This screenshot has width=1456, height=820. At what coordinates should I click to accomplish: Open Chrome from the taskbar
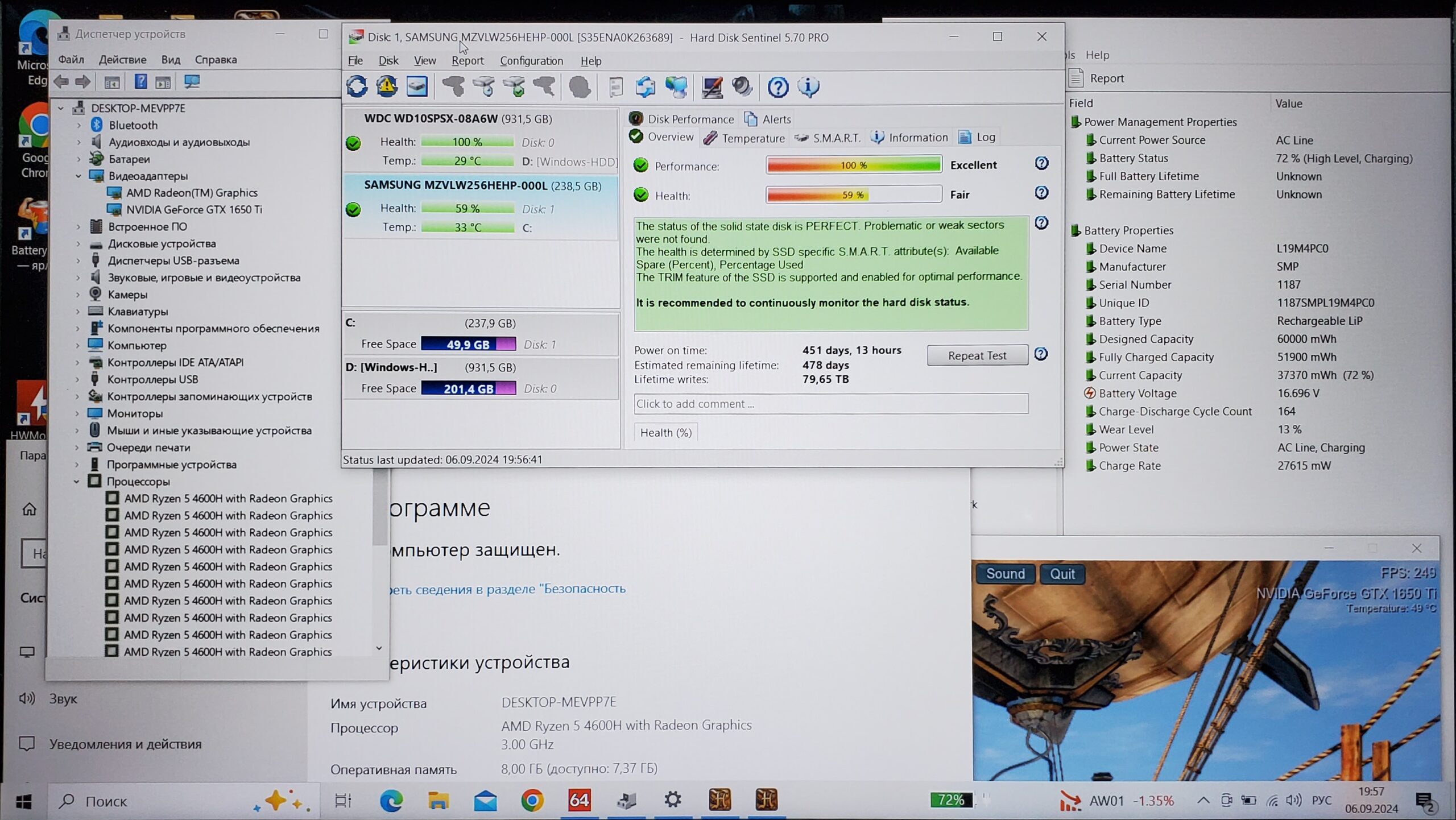(532, 801)
